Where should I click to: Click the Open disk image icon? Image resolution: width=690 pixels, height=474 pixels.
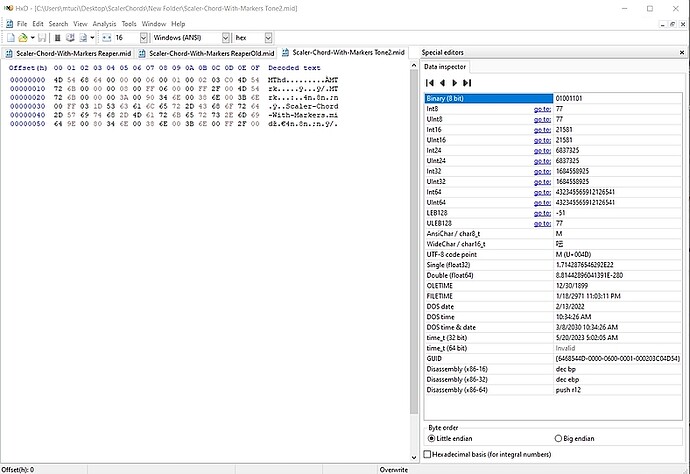83,38
